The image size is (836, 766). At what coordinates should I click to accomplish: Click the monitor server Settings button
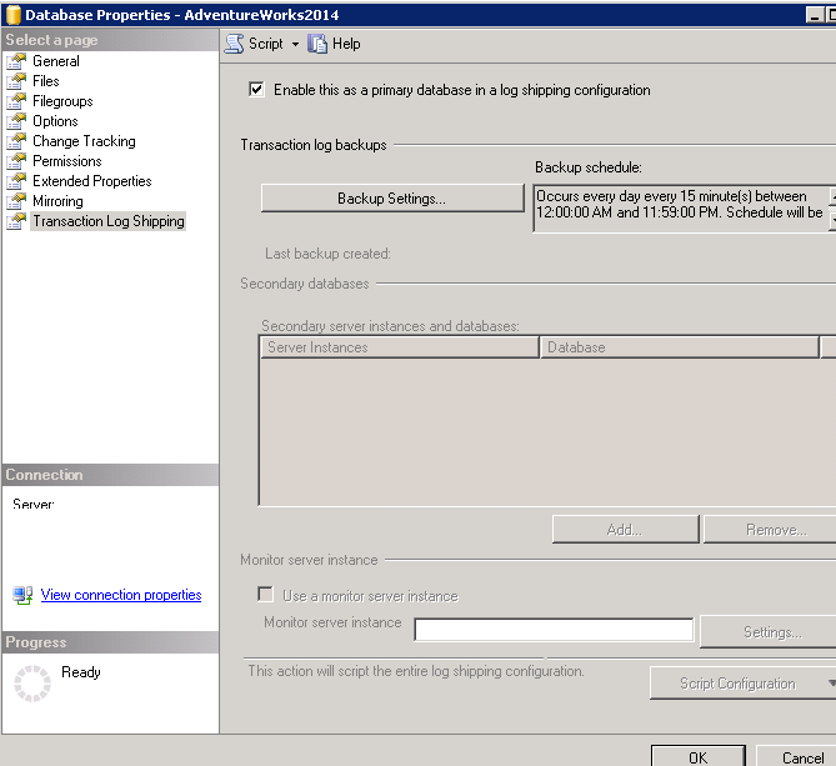click(x=768, y=632)
